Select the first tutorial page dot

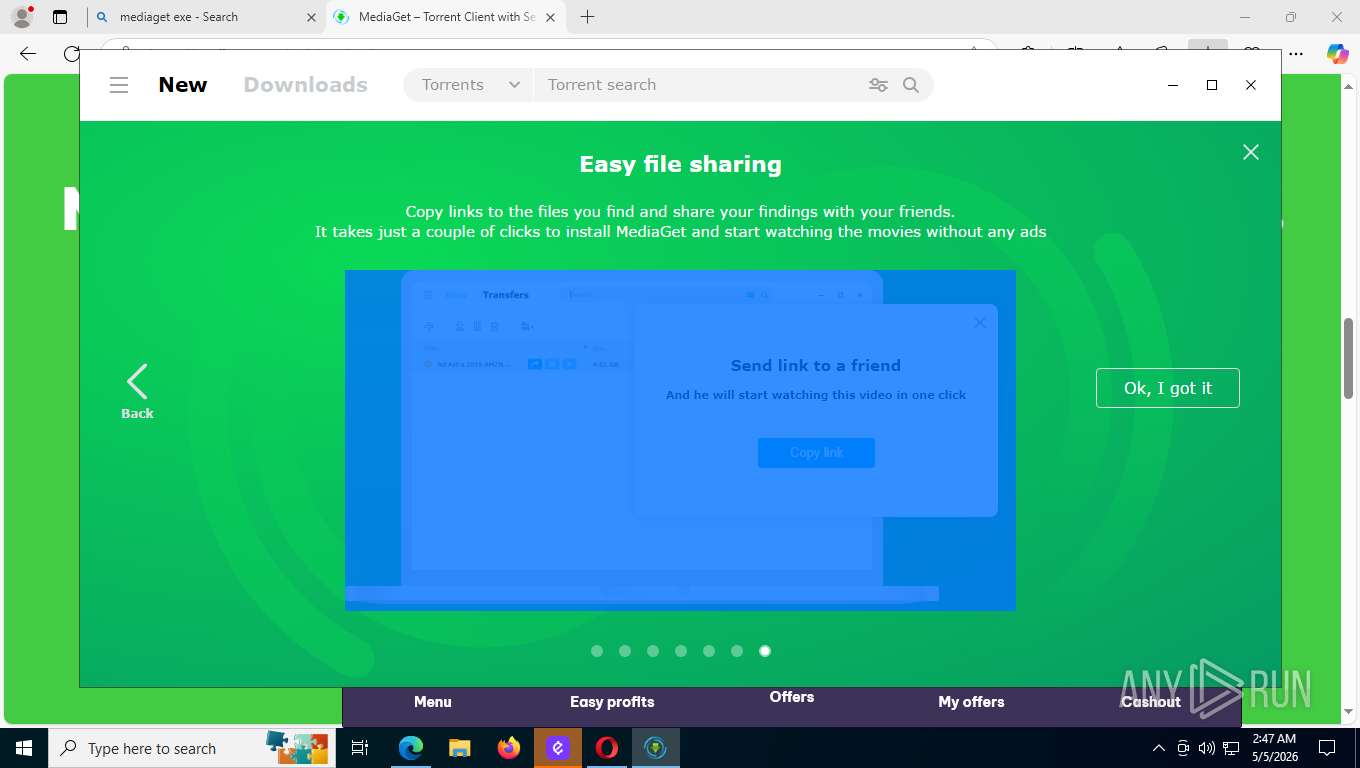597,651
